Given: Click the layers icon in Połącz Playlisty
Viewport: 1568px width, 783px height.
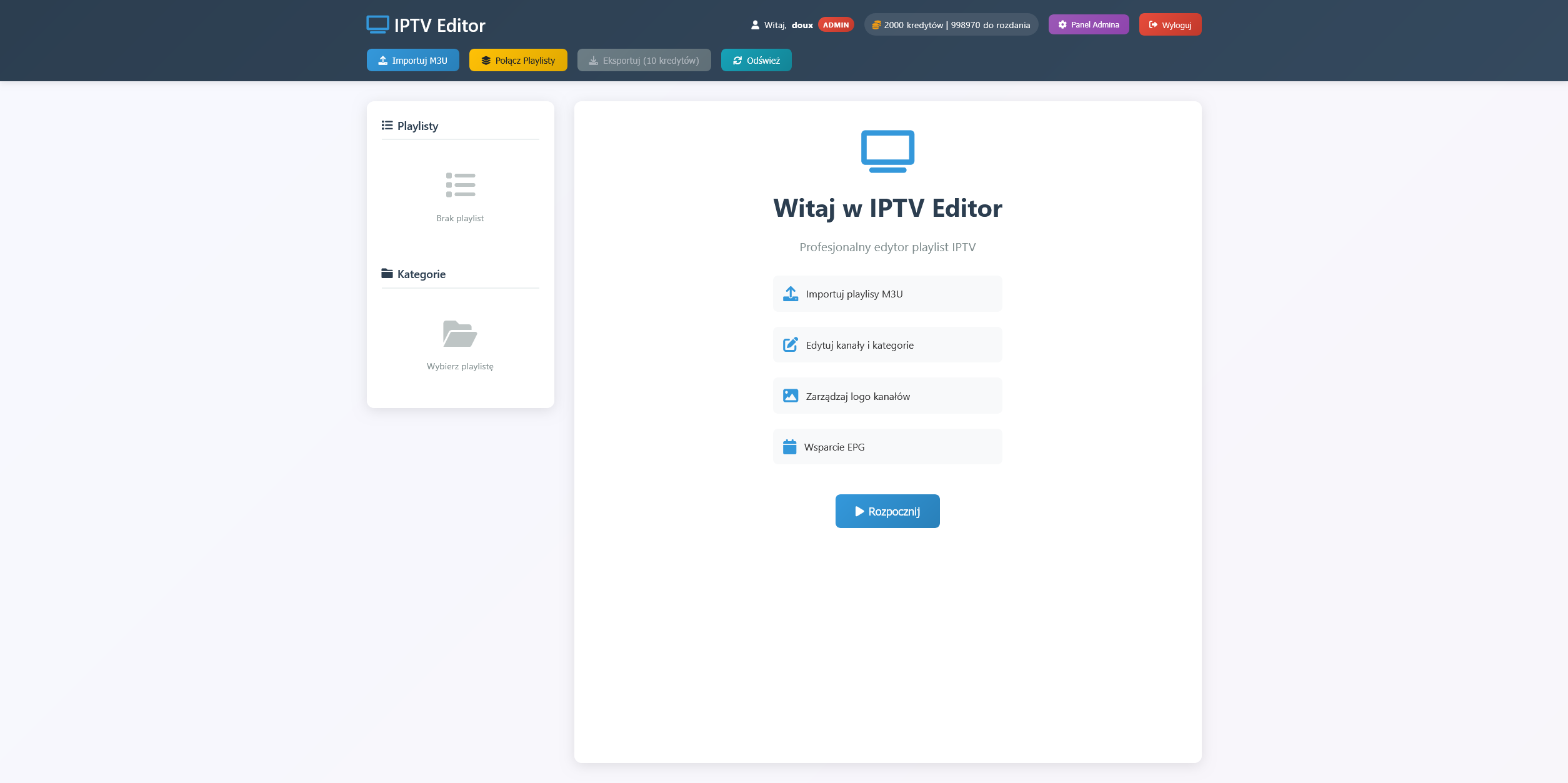Looking at the screenshot, I should click(486, 60).
